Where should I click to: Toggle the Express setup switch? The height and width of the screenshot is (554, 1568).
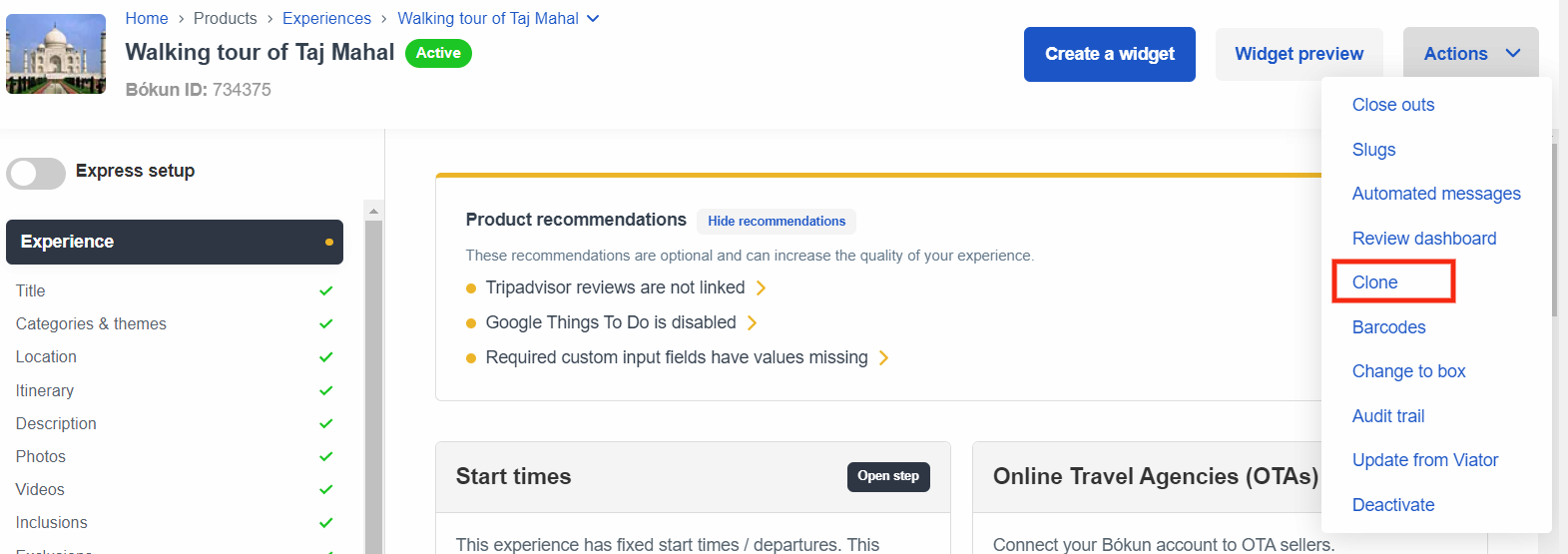pyautogui.click(x=36, y=173)
